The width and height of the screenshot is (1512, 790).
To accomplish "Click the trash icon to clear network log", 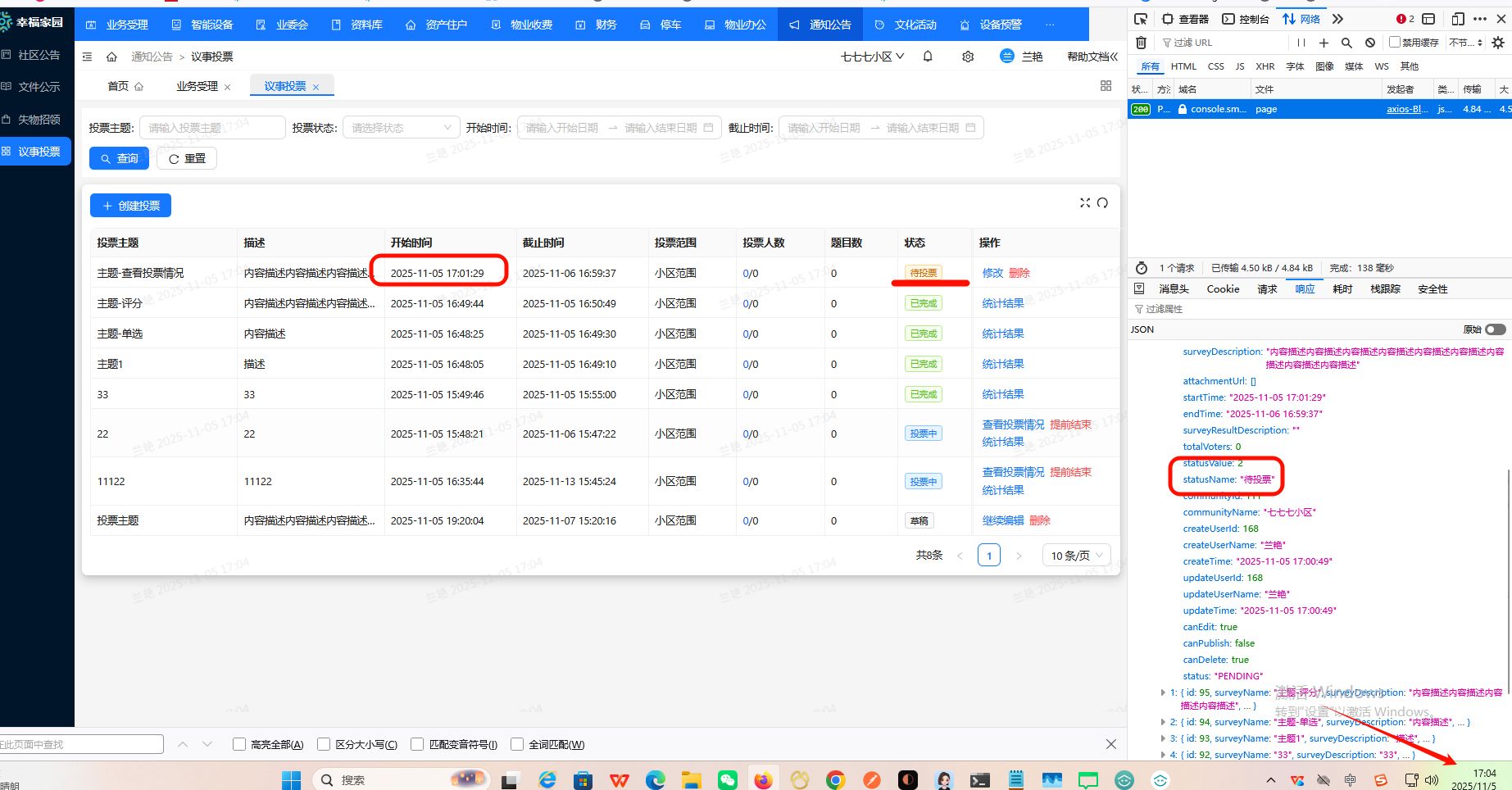I will pyautogui.click(x=1141, y=43).
